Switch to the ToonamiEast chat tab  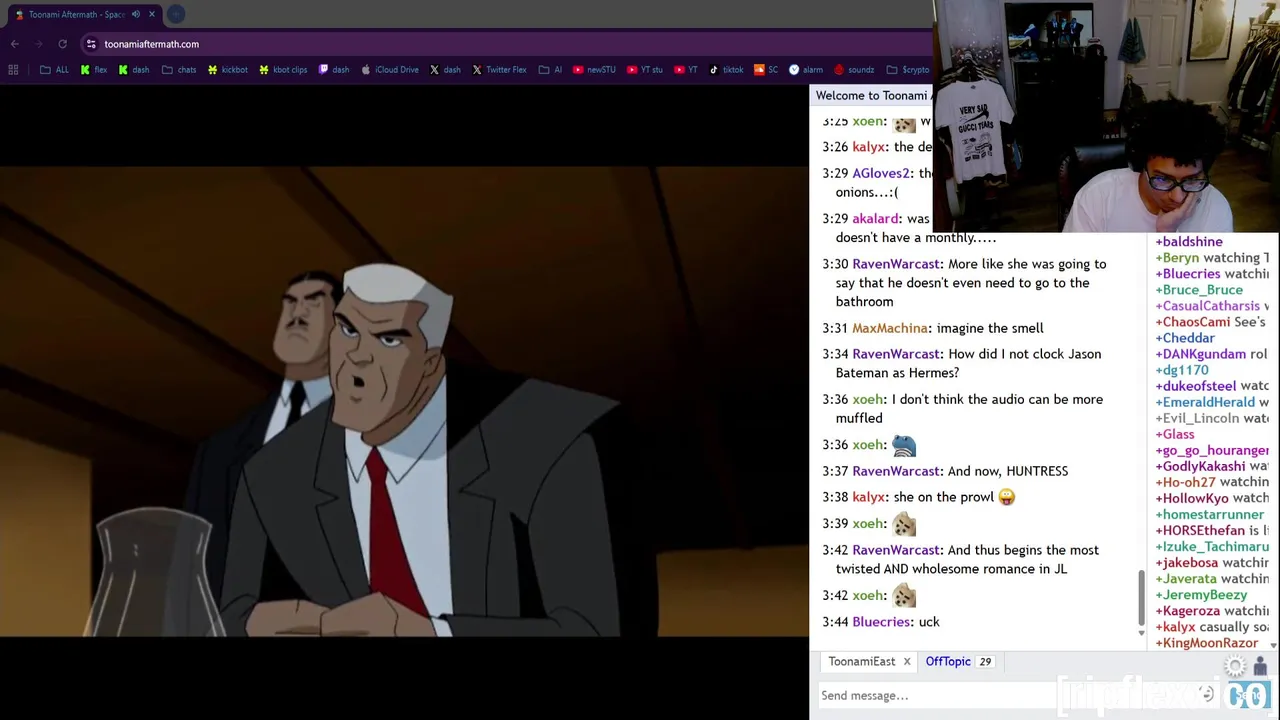pyautogui.click(x=861, y=662)
